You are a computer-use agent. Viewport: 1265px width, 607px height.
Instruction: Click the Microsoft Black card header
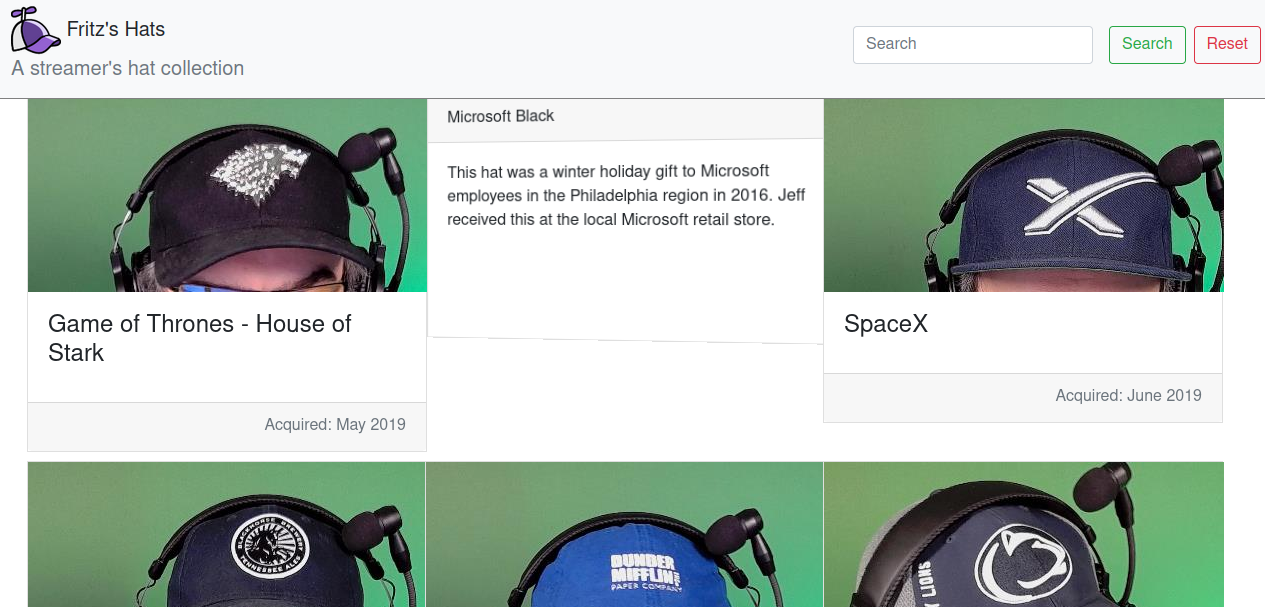tap(625, 118)
